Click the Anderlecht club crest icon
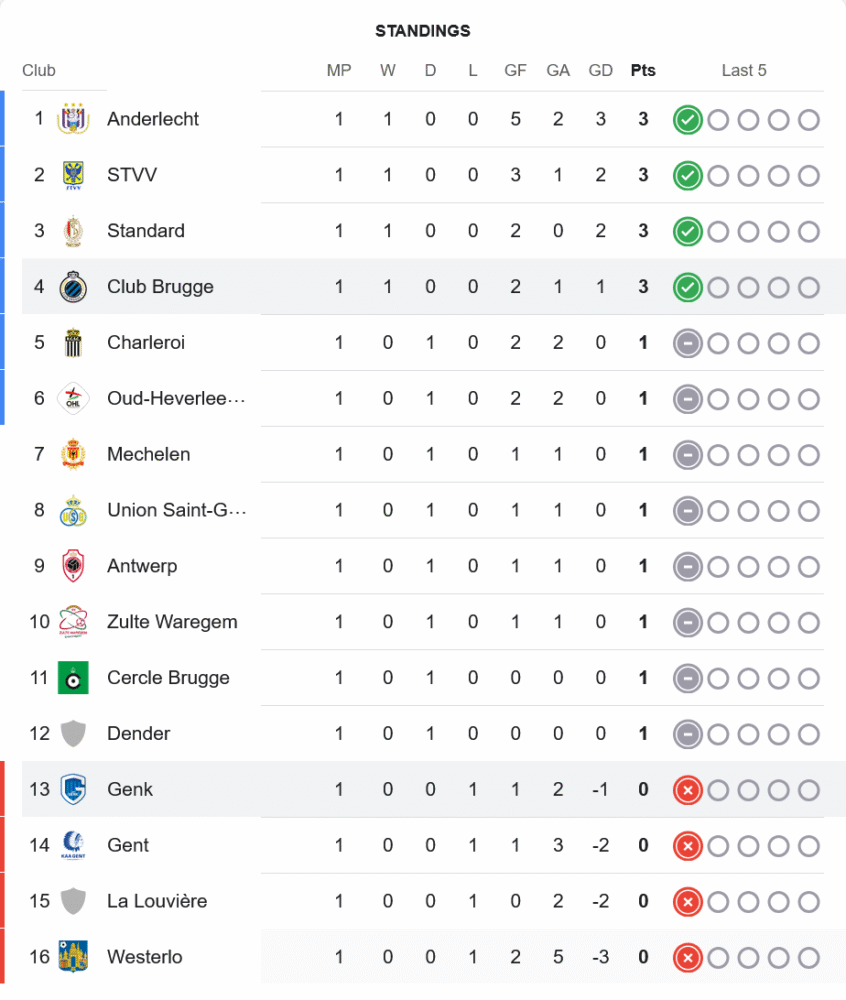The width and height of the screenshot is (846, 1000). coord(73,119)
